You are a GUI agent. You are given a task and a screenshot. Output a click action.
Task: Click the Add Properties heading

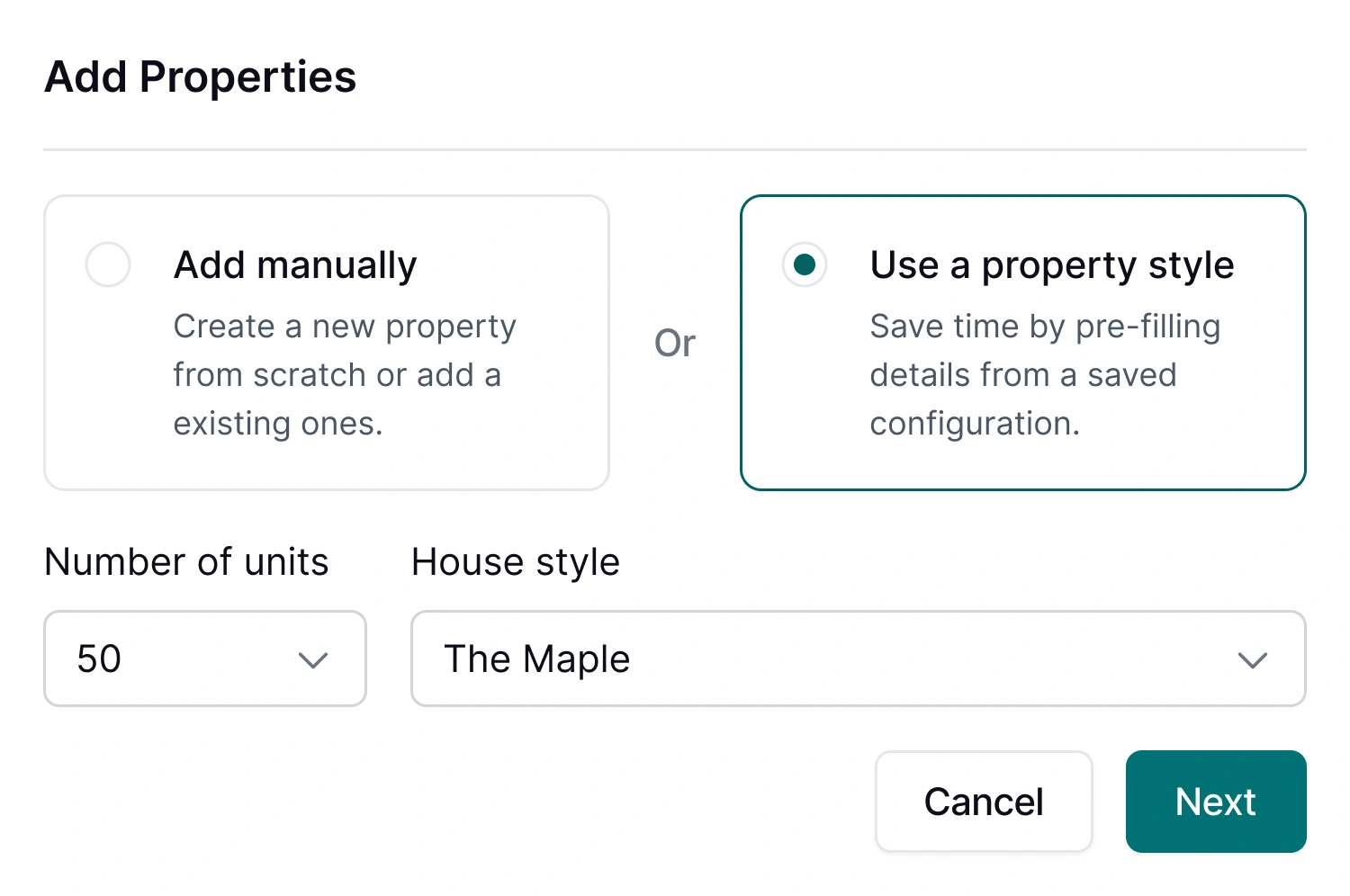point(200,77)
